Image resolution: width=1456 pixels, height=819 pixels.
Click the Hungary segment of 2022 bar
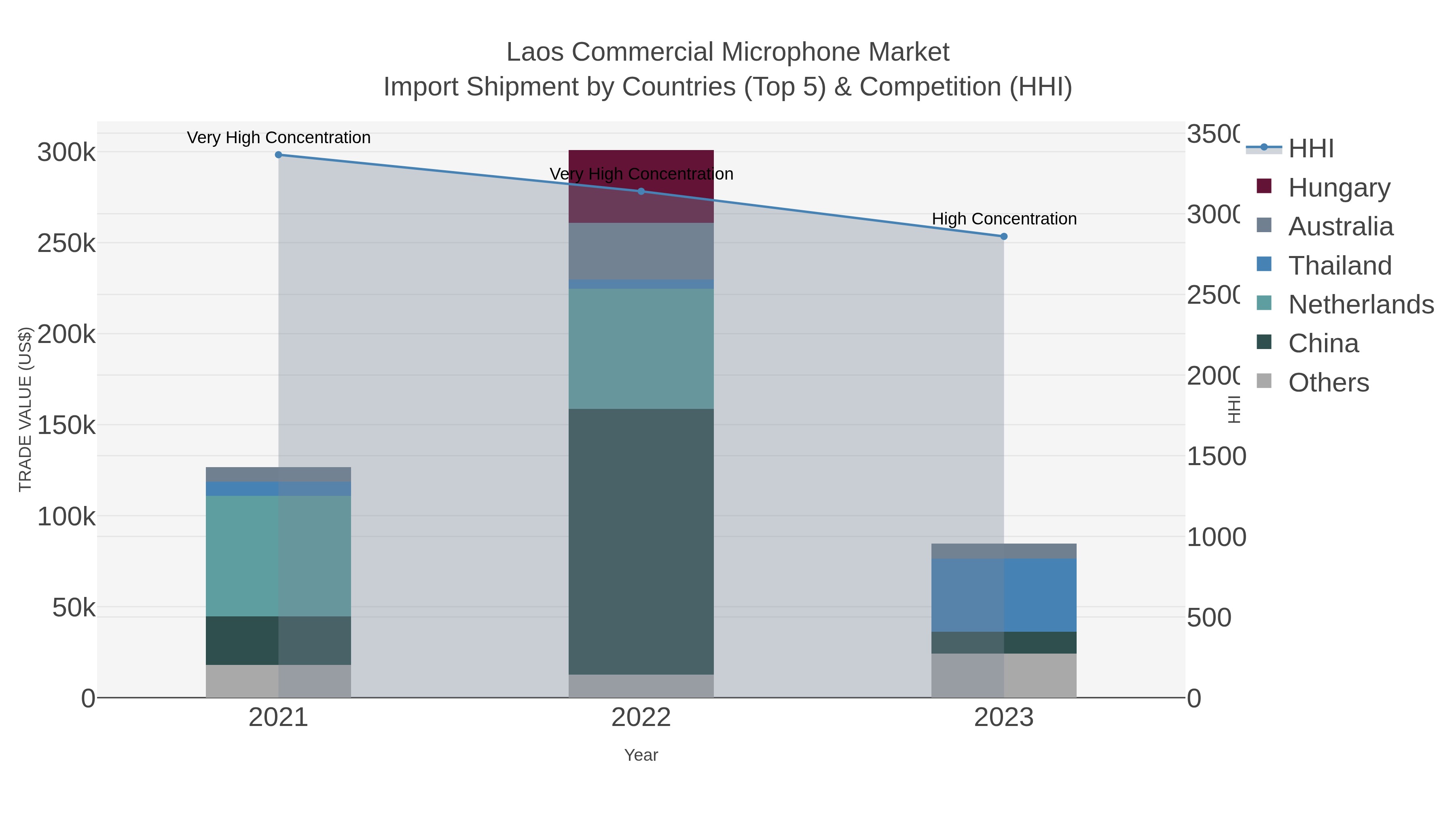(x=641, y=186)
